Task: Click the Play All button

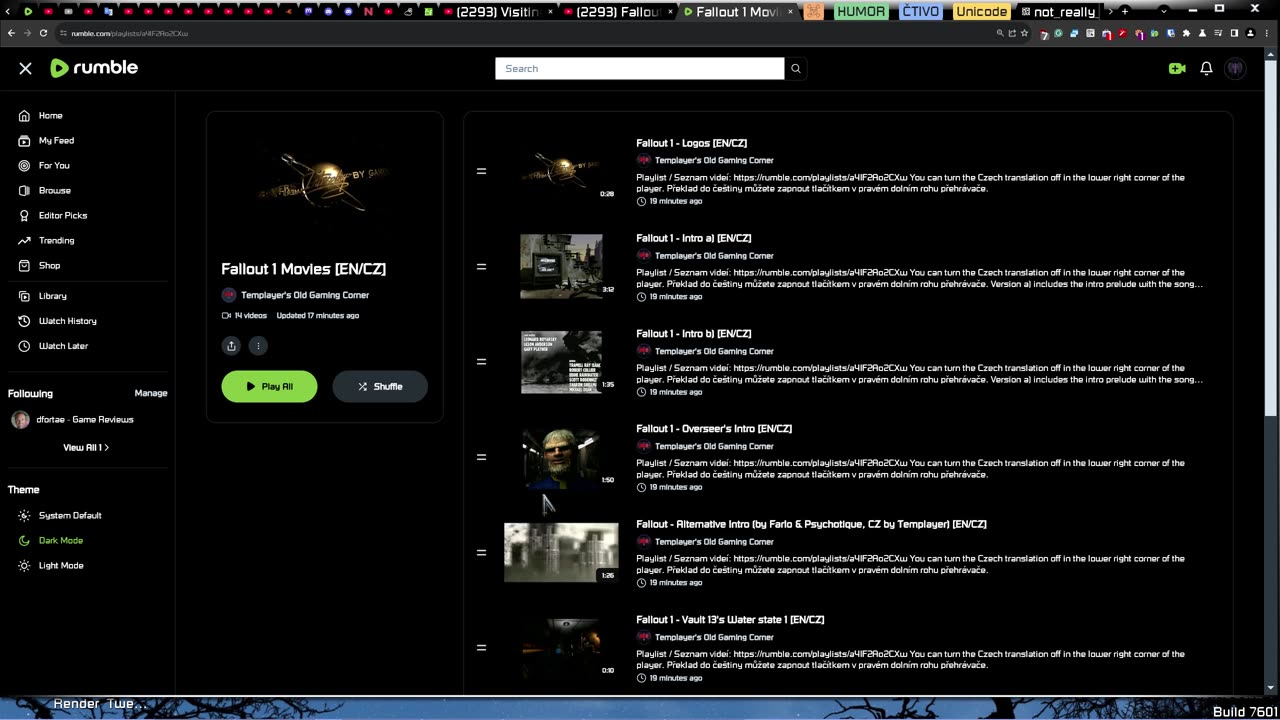Action: tap(269, 386)
